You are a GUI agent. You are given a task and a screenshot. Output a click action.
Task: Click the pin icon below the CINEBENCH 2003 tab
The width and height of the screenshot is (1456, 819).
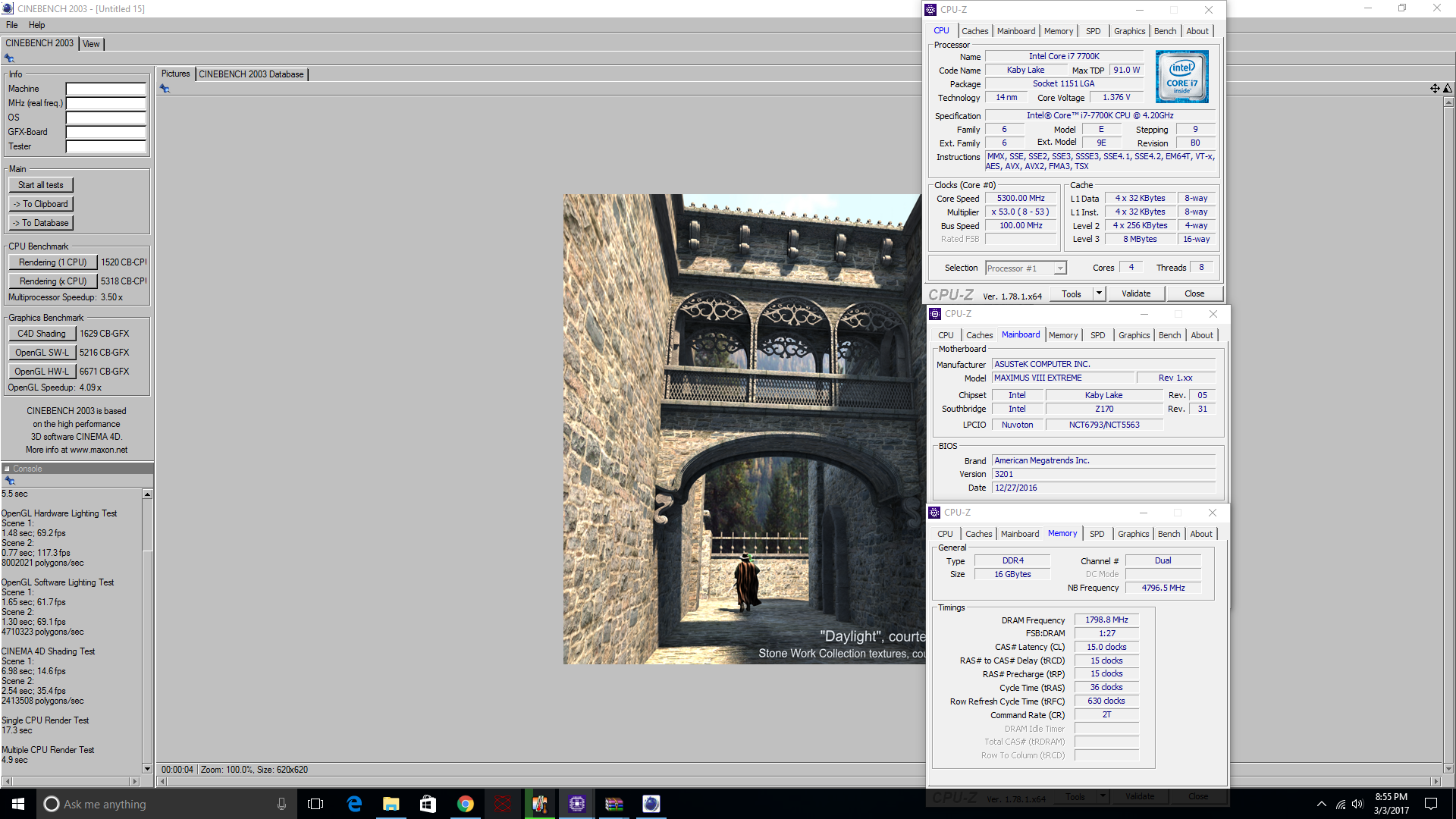[9, 58]
